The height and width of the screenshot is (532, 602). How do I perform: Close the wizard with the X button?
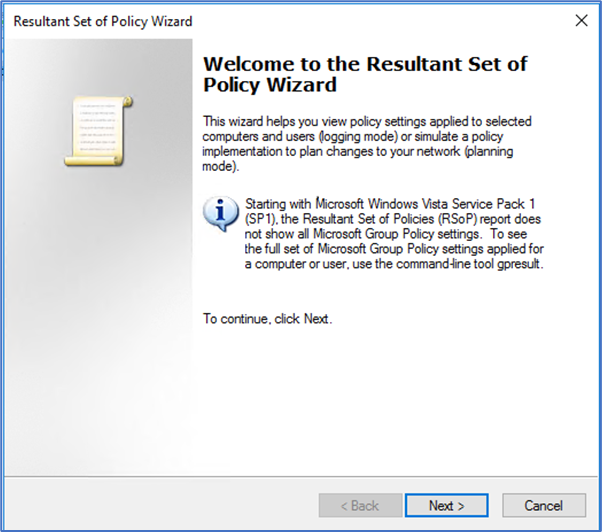point(580,20)
